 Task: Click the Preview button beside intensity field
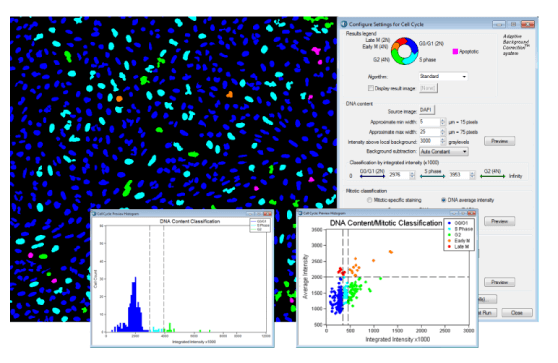click(499, 141)
